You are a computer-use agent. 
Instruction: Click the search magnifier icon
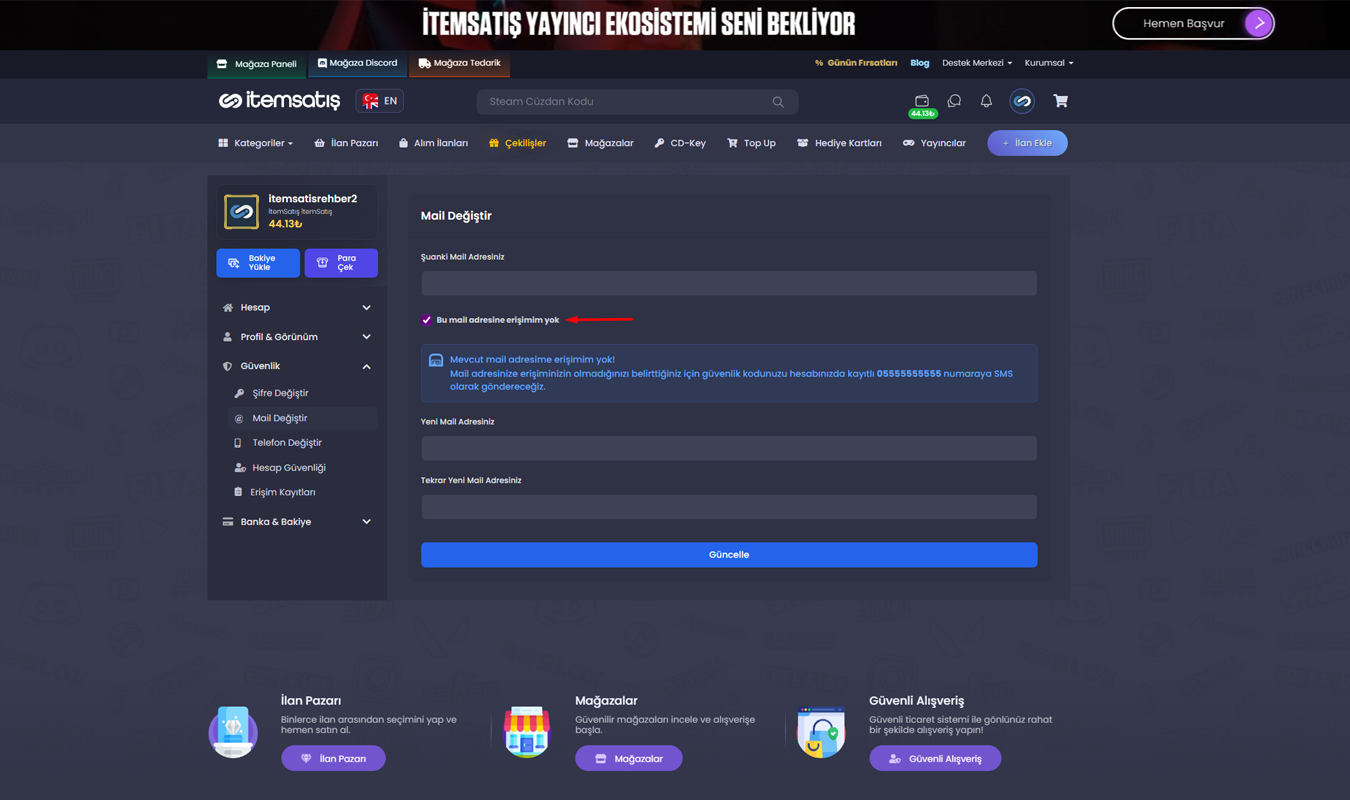(778, 102)
